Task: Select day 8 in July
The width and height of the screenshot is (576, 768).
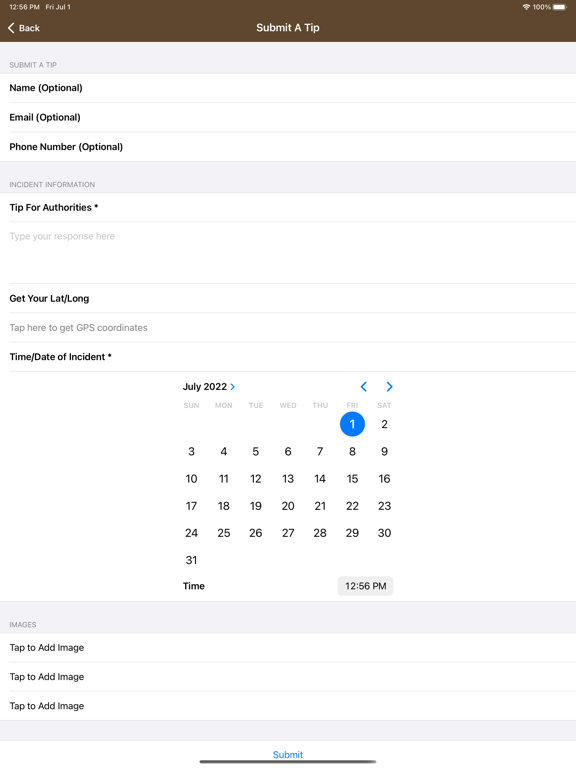Action: point(352,452)
